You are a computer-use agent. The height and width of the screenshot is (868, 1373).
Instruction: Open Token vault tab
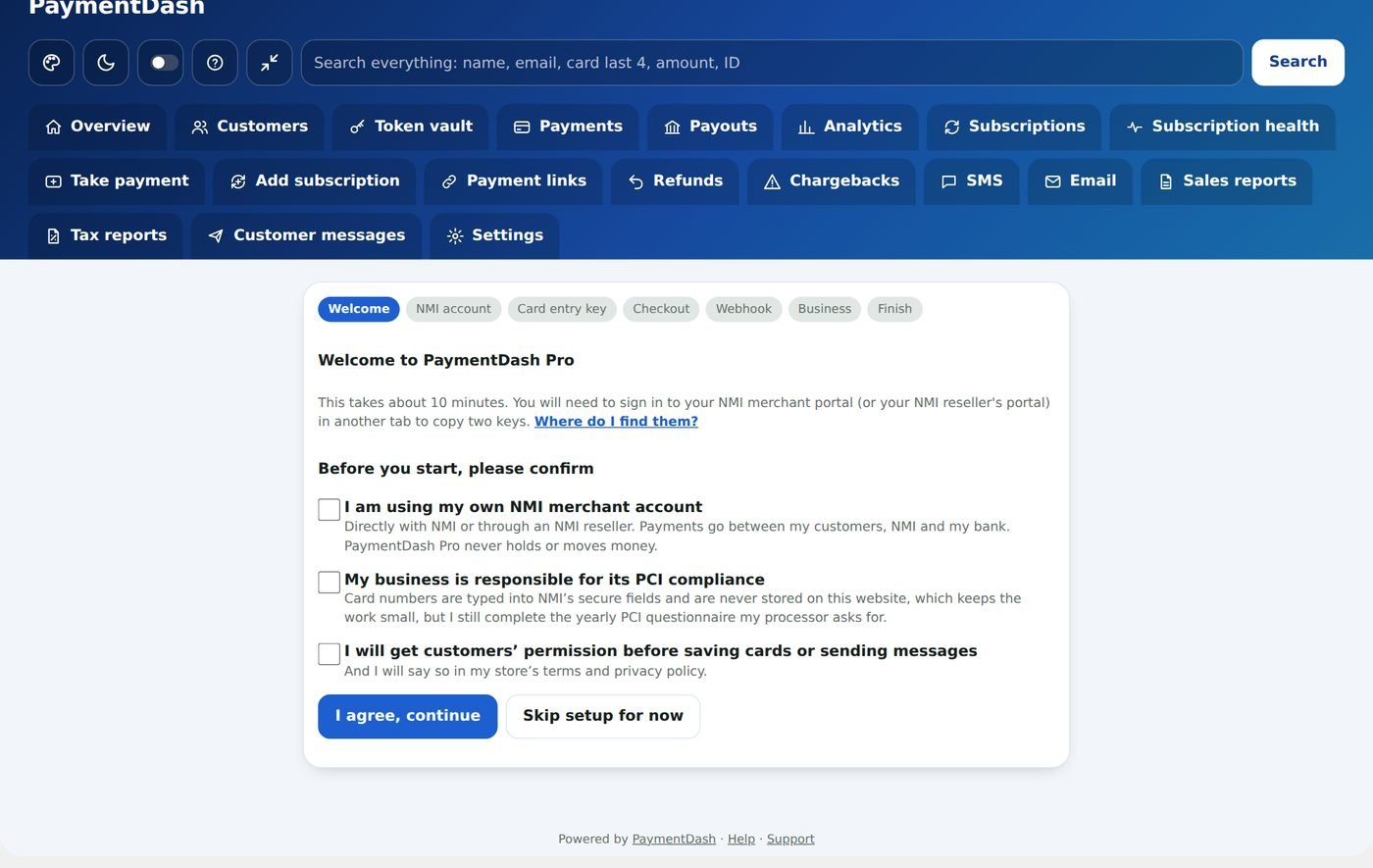(411, 127)
